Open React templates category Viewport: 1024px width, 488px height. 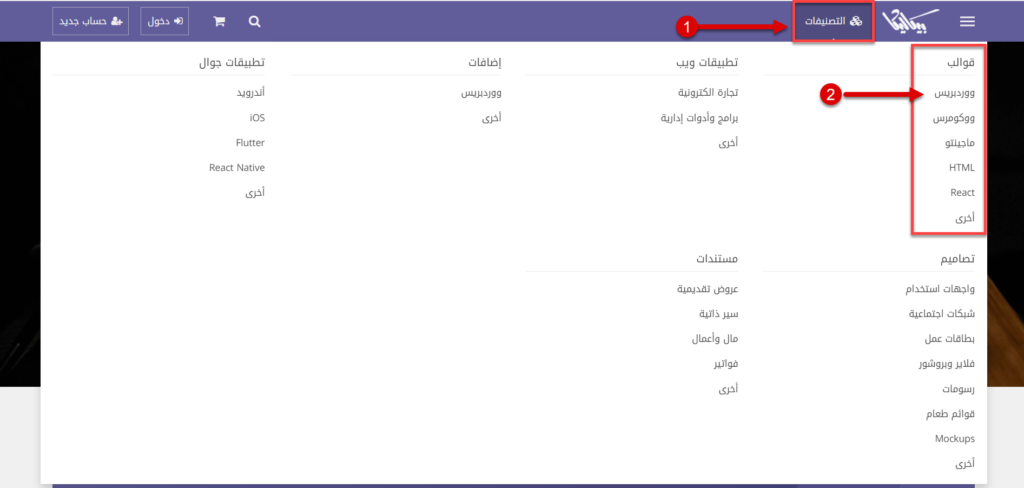tap(961, 192)
